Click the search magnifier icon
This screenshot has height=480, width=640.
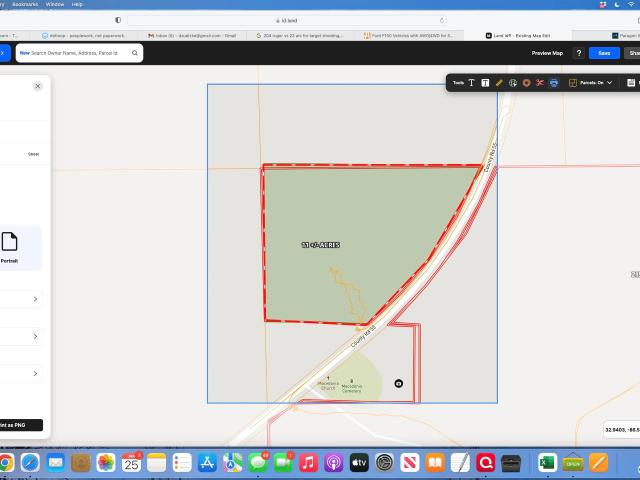[135, 53]
